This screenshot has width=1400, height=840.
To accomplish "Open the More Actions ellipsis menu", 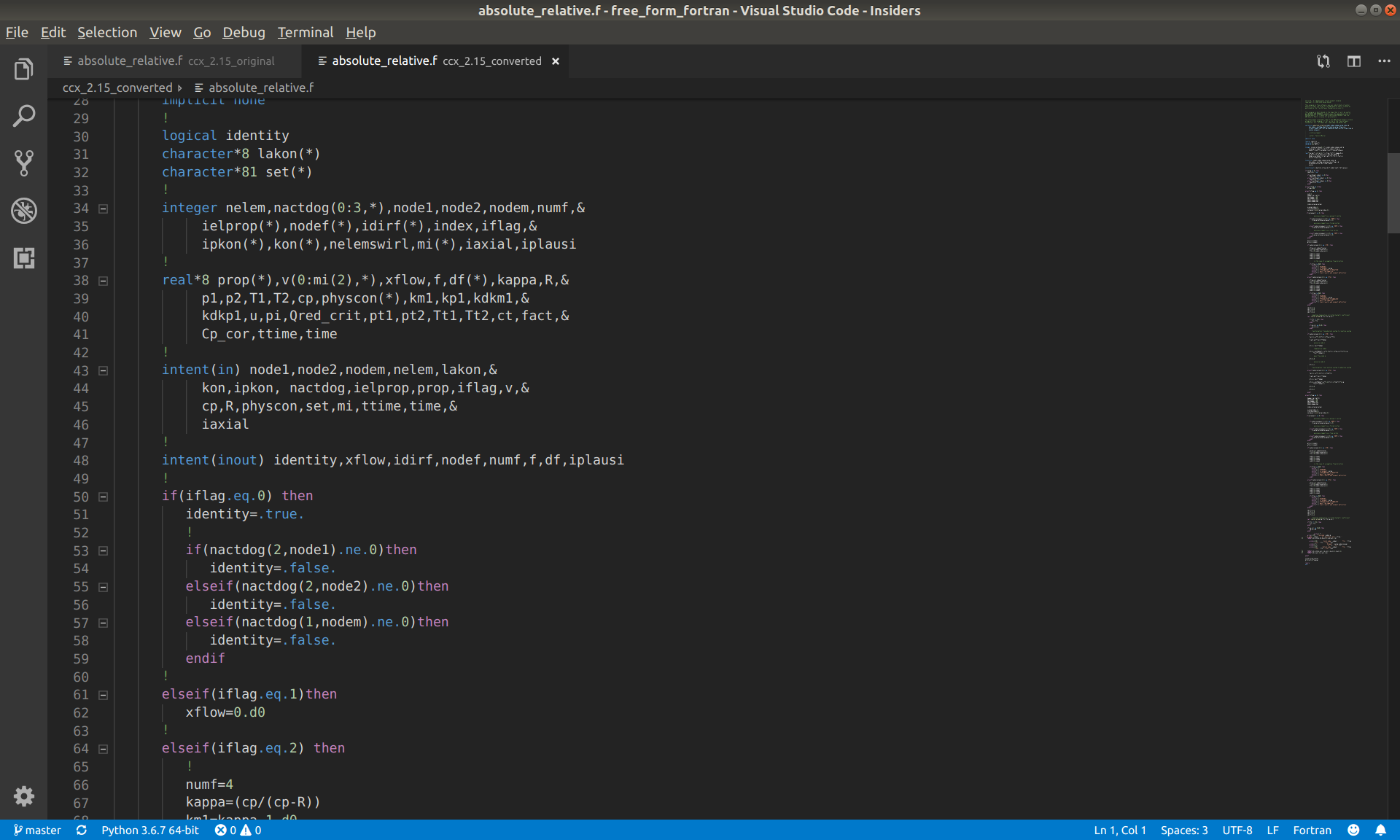I will [1384, 61].
